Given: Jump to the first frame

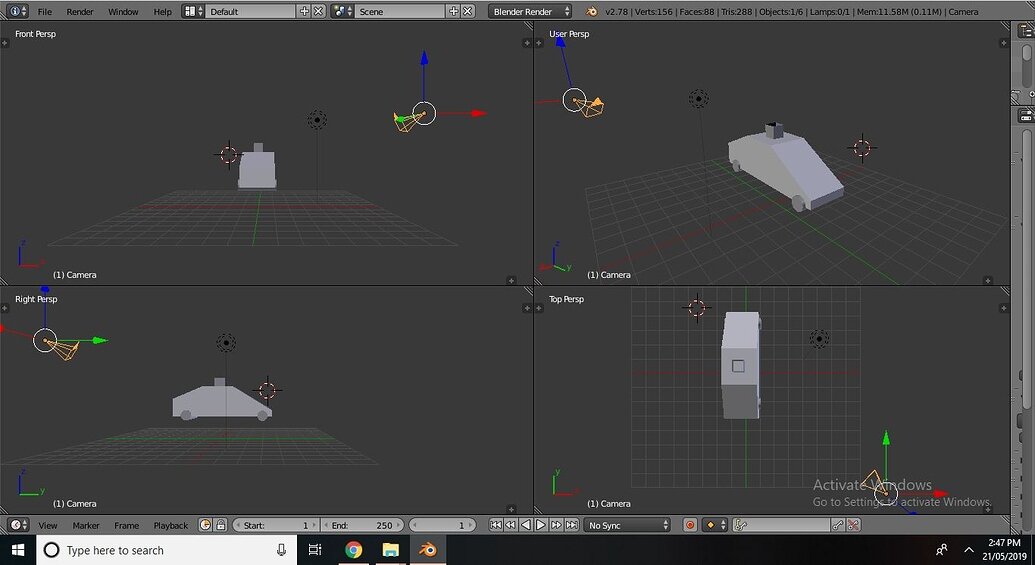Looking at the screenshot, I should point(496,525).
